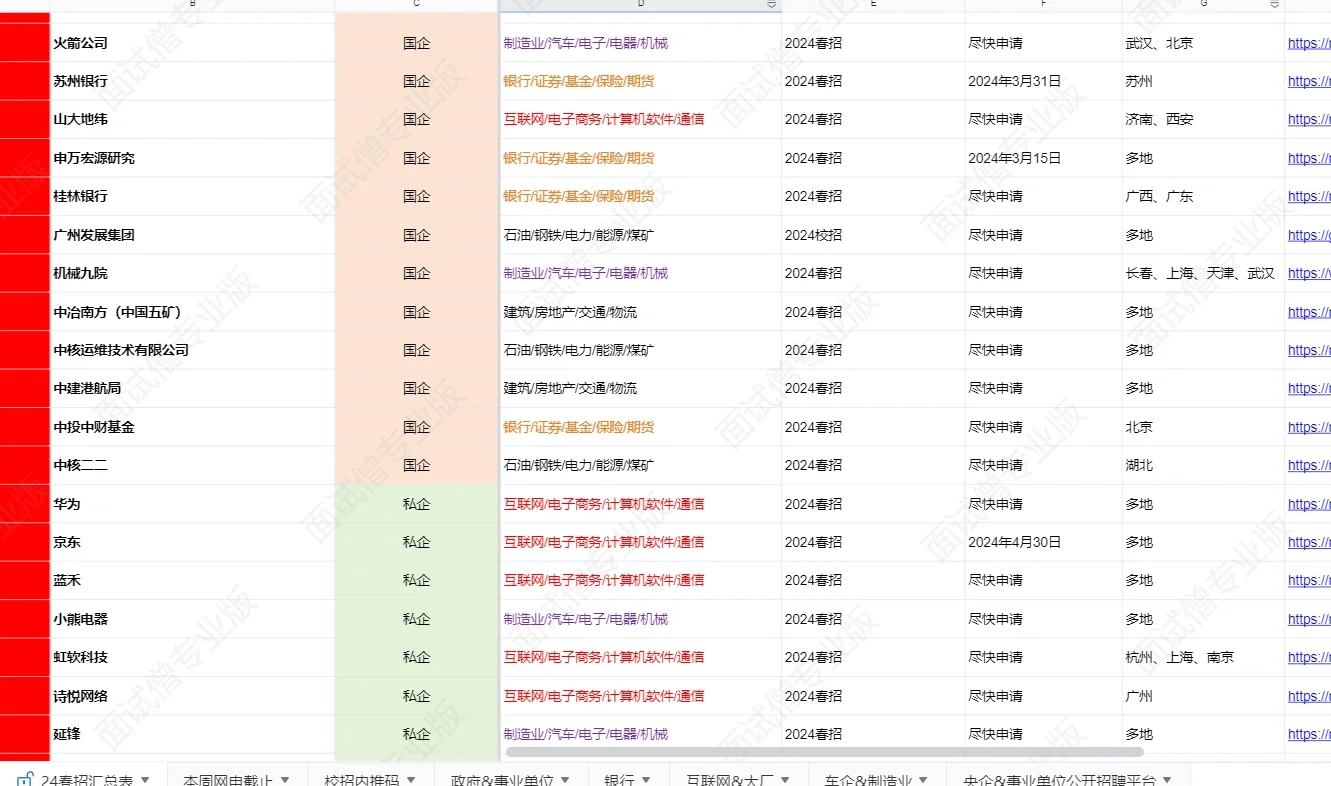The image size is (1331, 786).
Task: Select column B header
Action: tap(192, 5)
